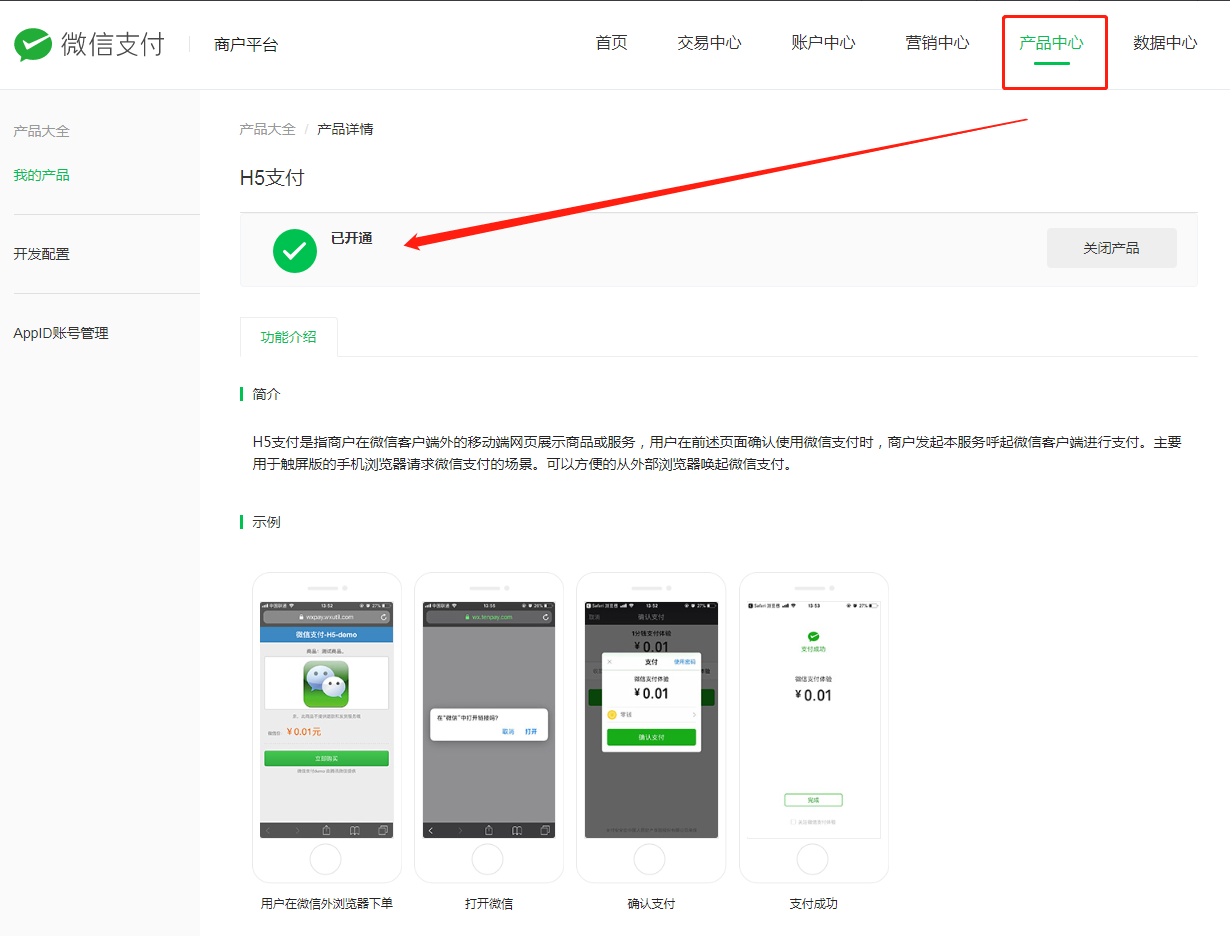Screen dimensions: 1230x936
Task: Click the 产品详情 breadcrumb text
Action: 345,129
